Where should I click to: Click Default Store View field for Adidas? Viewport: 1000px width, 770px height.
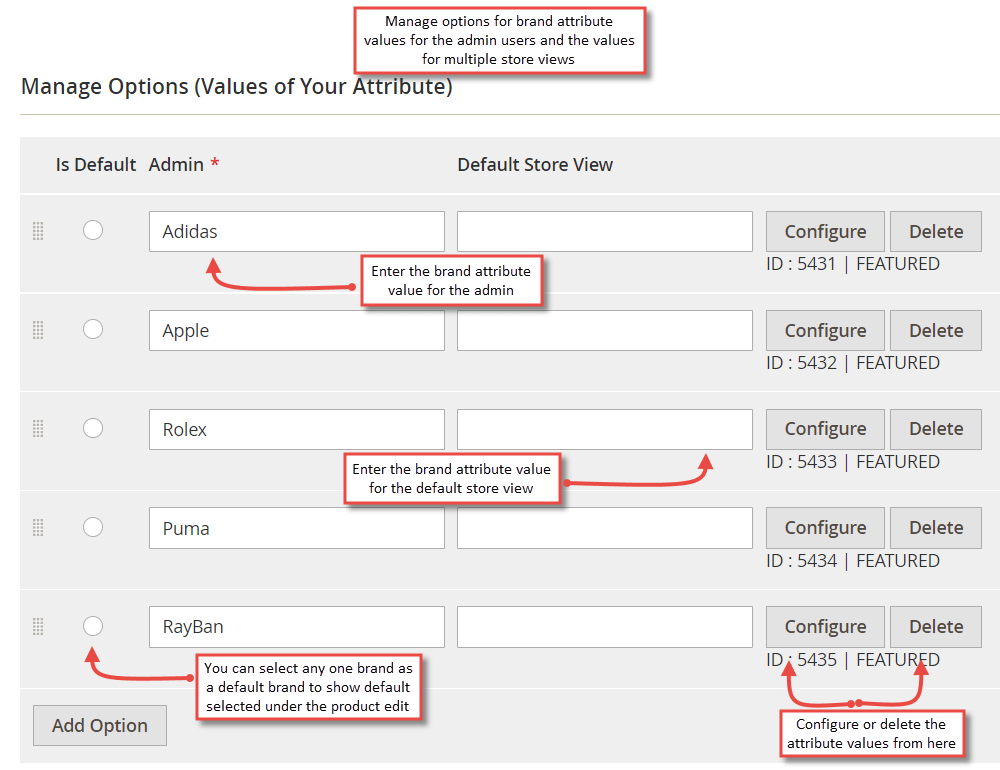[x=605, y=232]
